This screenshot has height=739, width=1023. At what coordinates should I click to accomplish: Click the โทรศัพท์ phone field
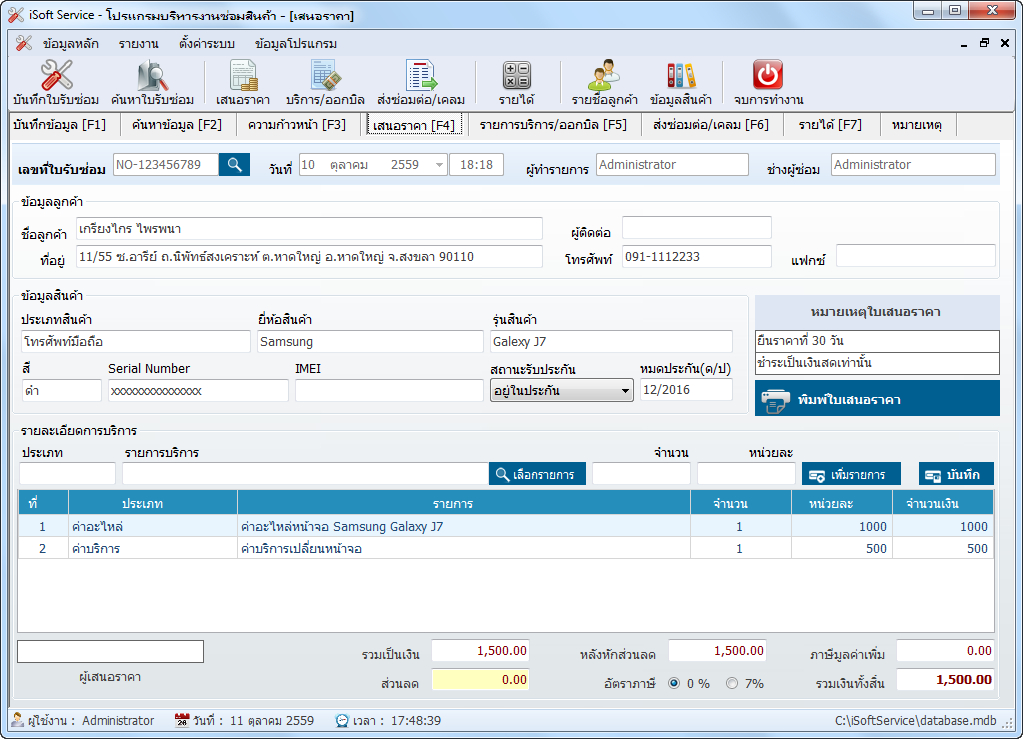(697, 257)
